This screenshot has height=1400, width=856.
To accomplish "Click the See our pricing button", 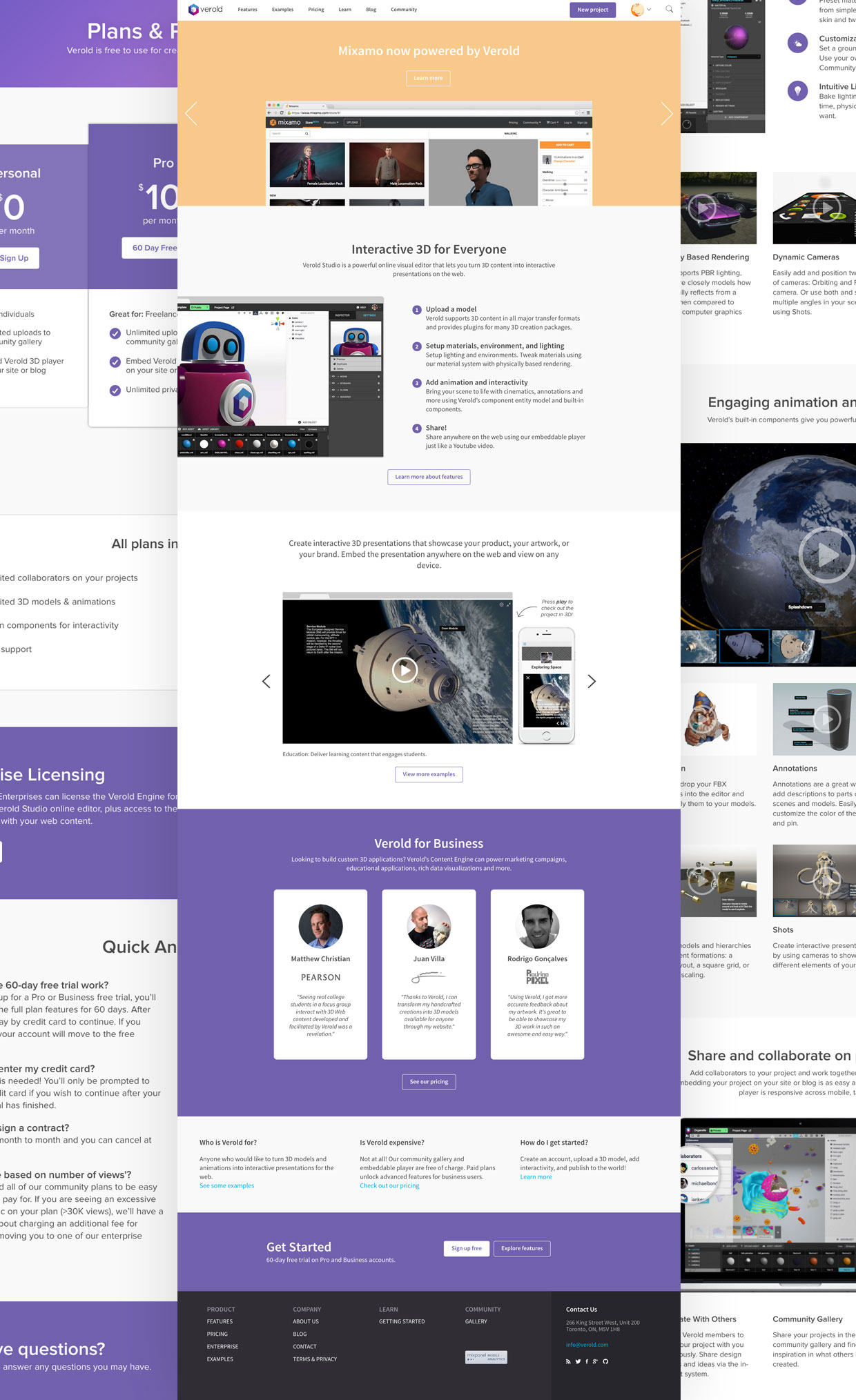I will (x=429, y=1082).
